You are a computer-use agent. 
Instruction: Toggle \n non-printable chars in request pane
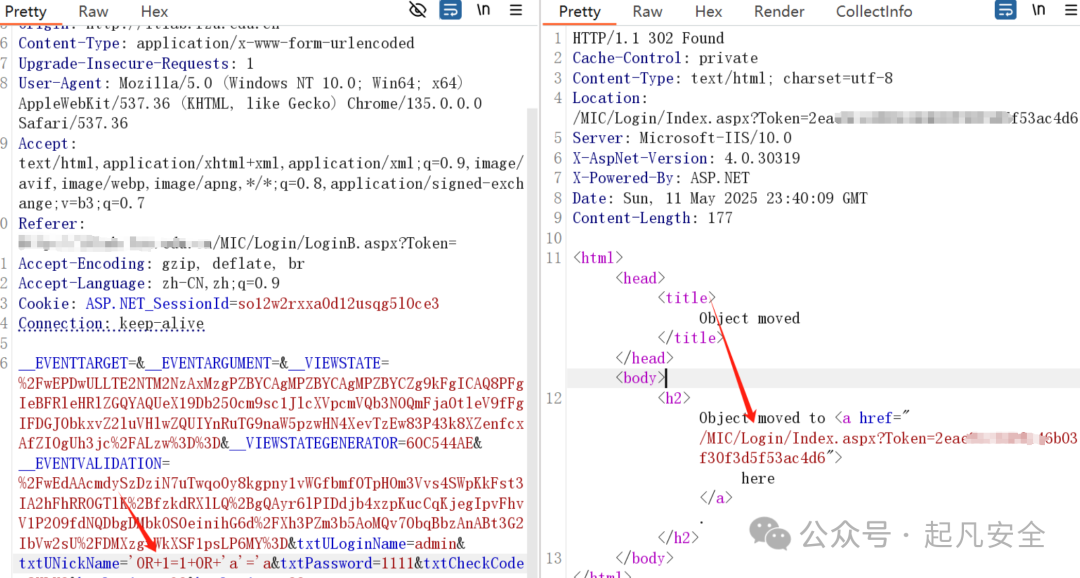[x=484, y=10]
